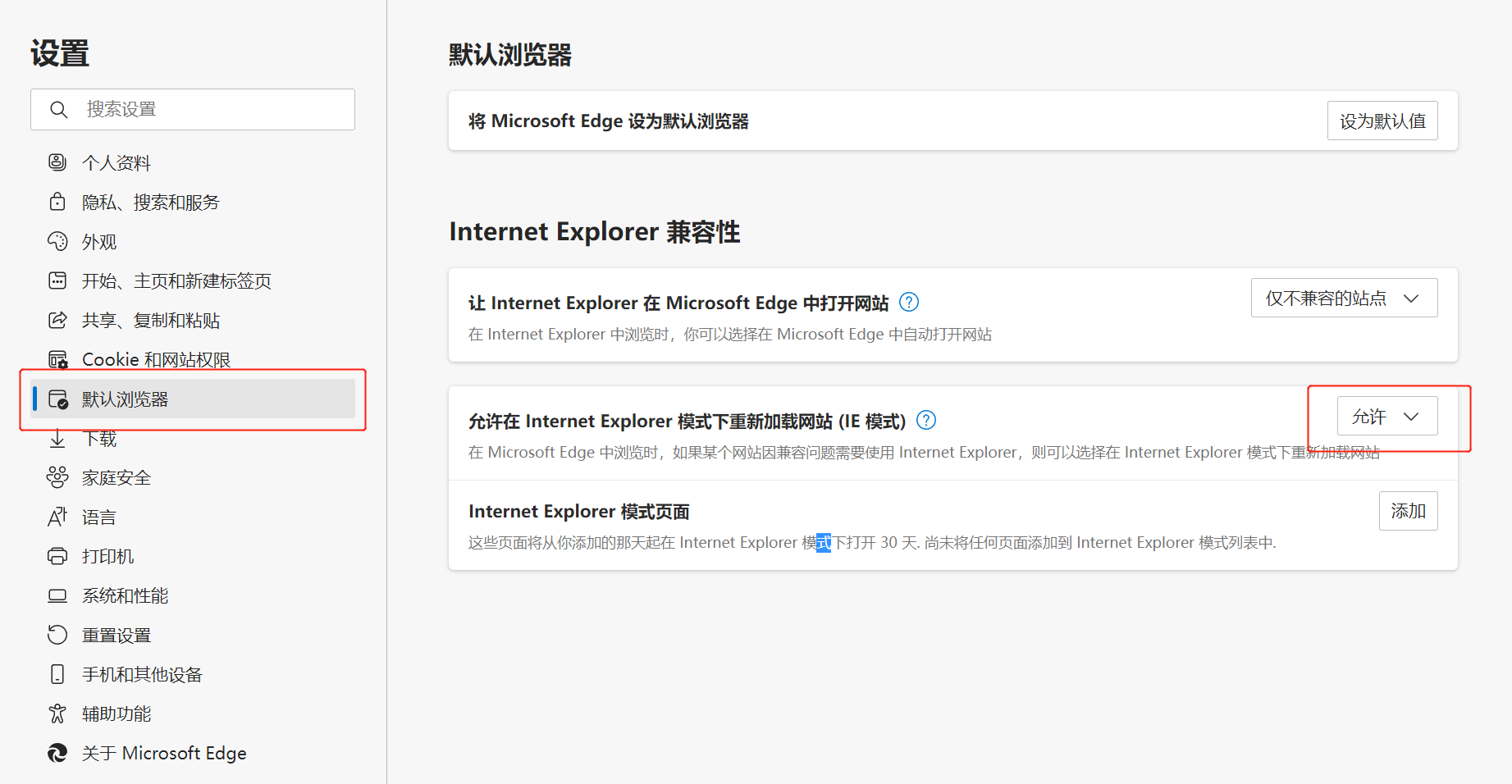The width and height of the screenshot is (1512, 784).
Task: Open the 仅不兼容的站点 dropdown
Action: tap(1343, 298)
